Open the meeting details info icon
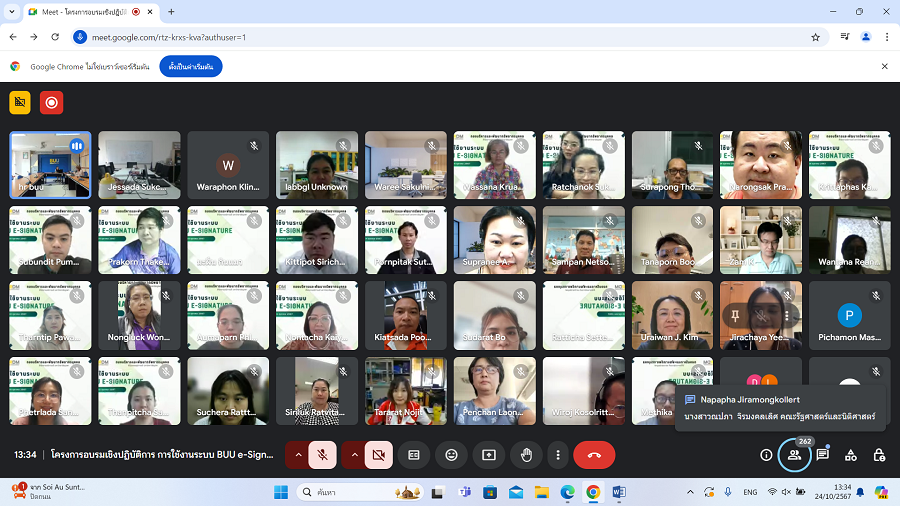Image resolution: width=900 pixels, height=506 pixels. [766, 455]
